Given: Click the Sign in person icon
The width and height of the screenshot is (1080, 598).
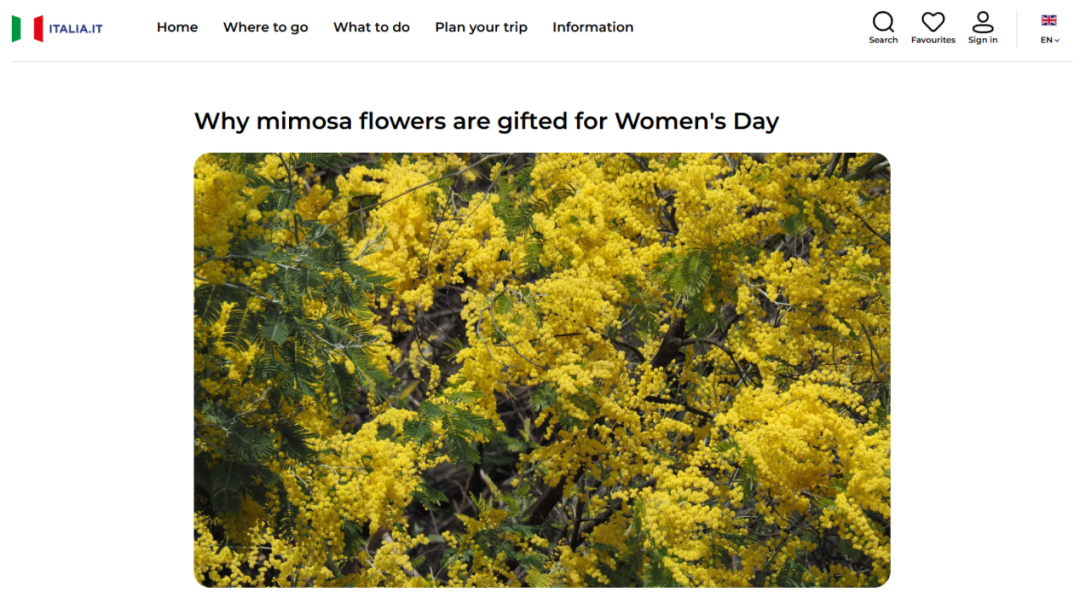Looking at the screenshot, I should tap(983, 22).
